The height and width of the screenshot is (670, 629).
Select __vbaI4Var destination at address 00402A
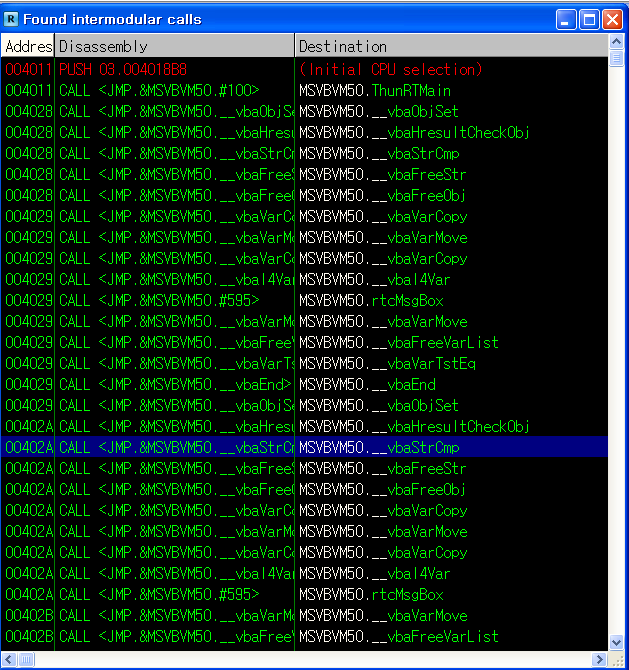coord(374,573)
